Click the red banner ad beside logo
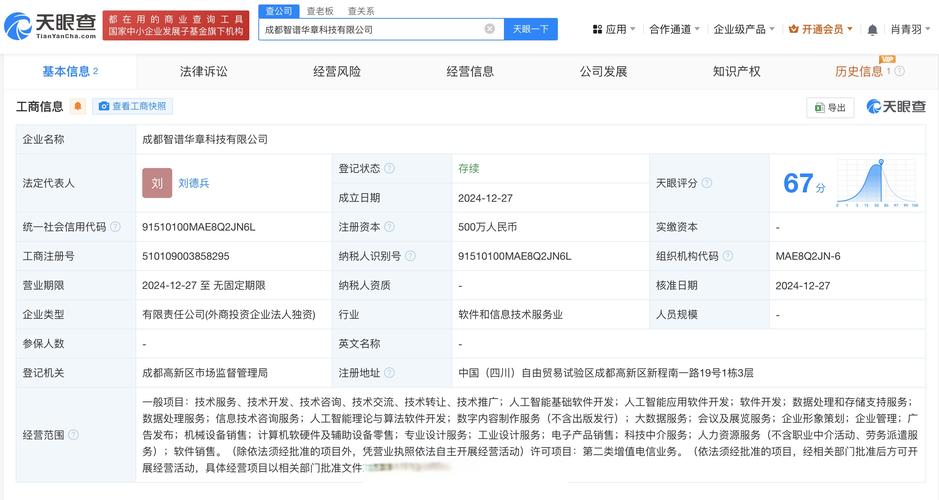Screen dimensions: 939x500 [176, 25]
